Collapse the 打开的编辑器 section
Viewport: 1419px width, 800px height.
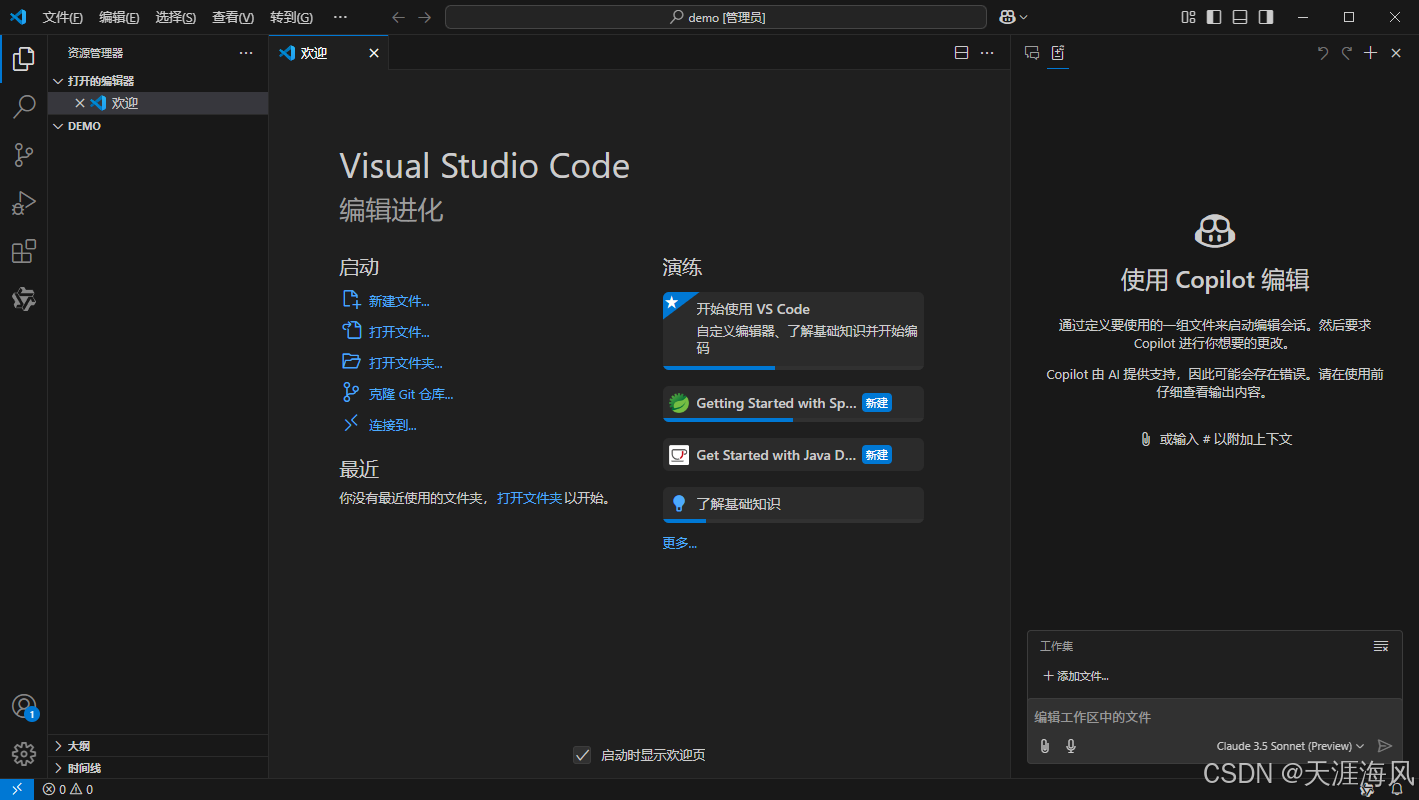pos(158,81)
